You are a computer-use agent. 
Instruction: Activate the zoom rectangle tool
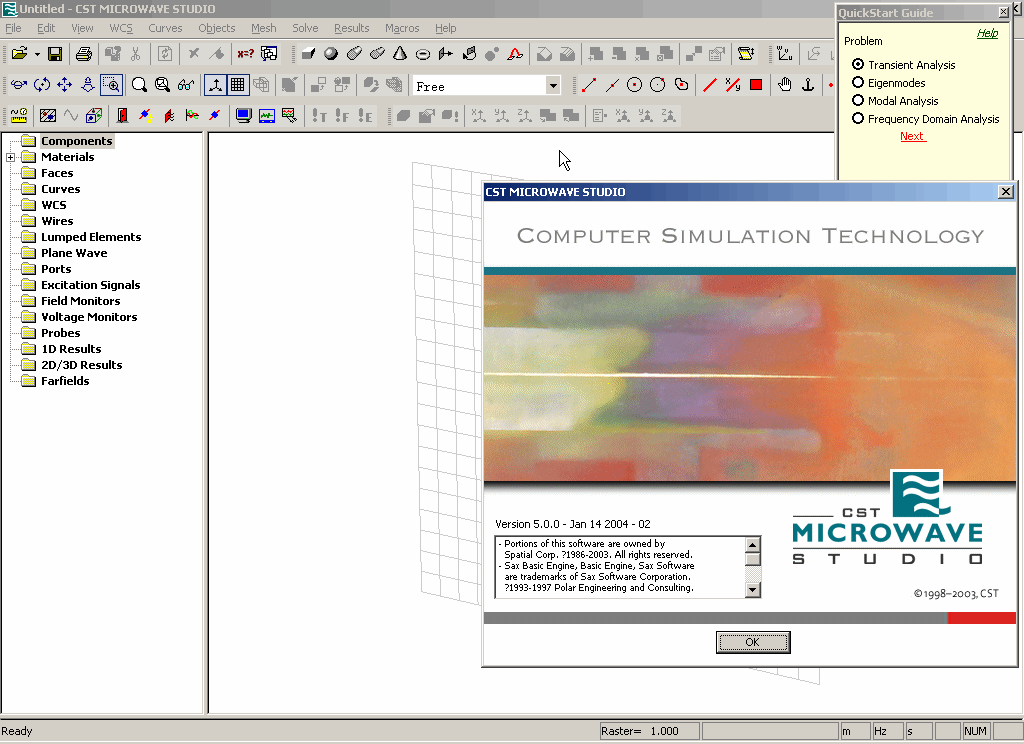112,84
